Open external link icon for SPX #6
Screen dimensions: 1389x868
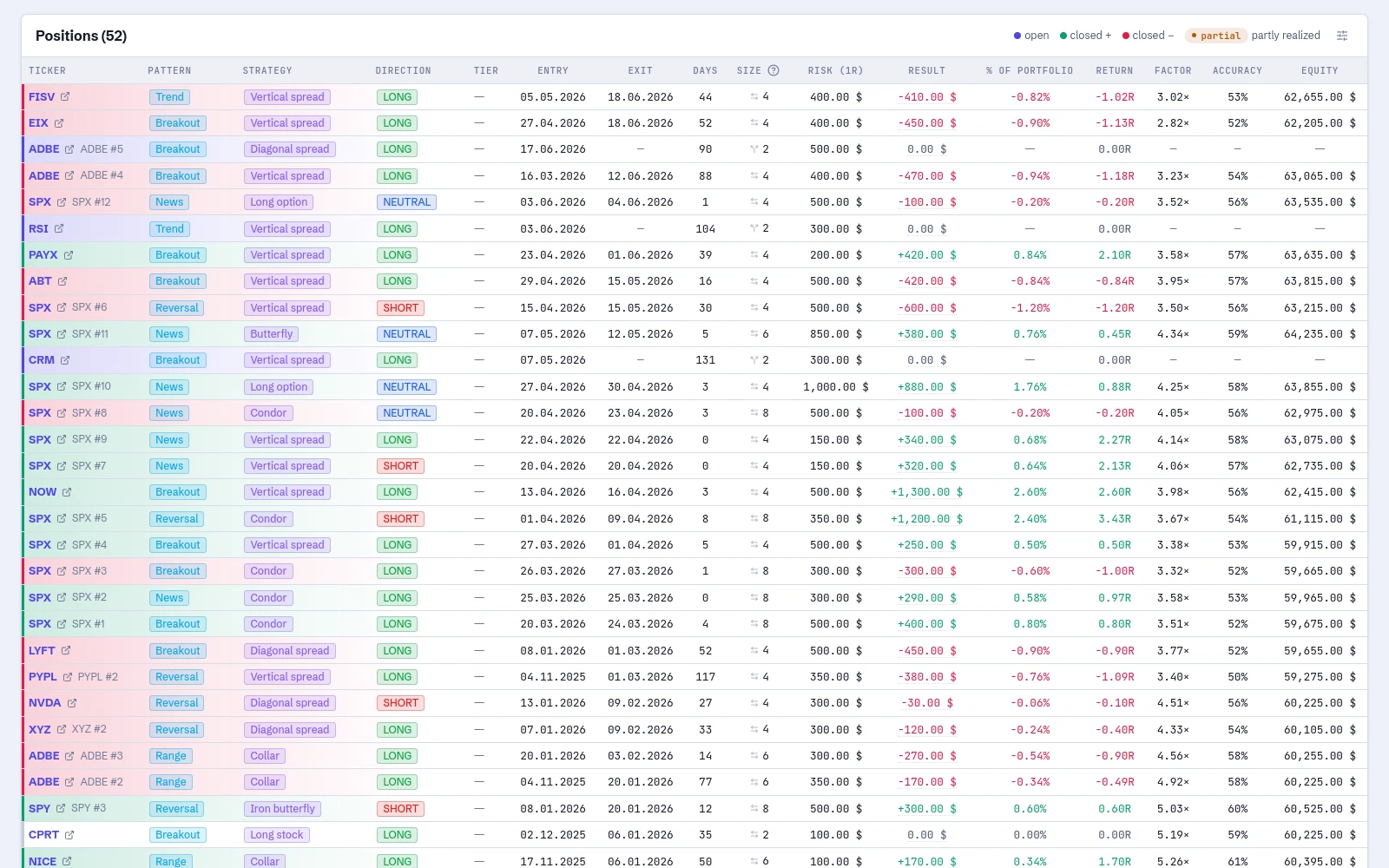[62, 307]
